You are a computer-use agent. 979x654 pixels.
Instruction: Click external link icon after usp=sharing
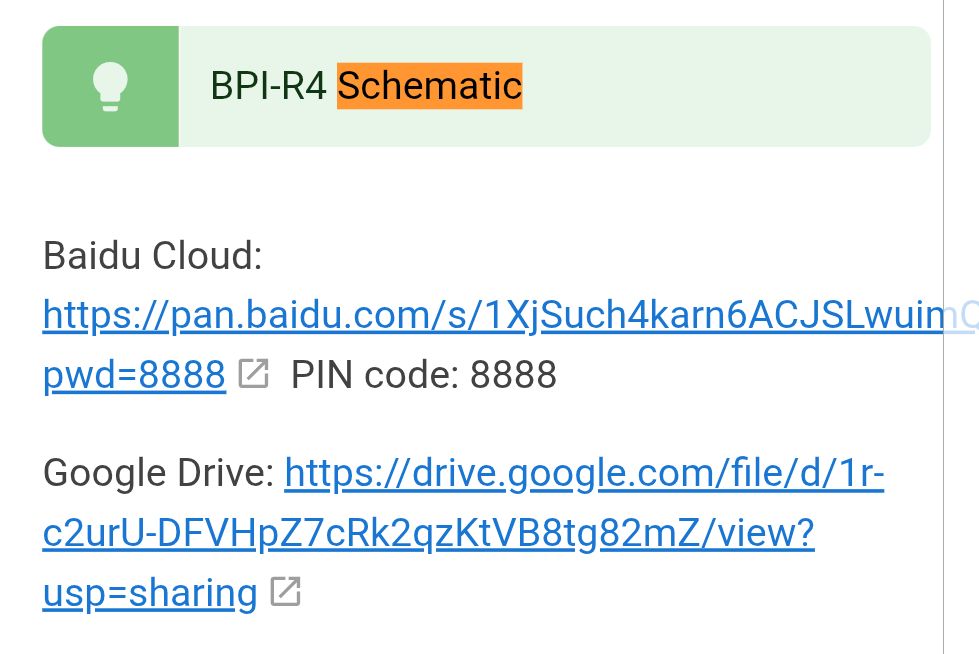[x=286, y=593]
